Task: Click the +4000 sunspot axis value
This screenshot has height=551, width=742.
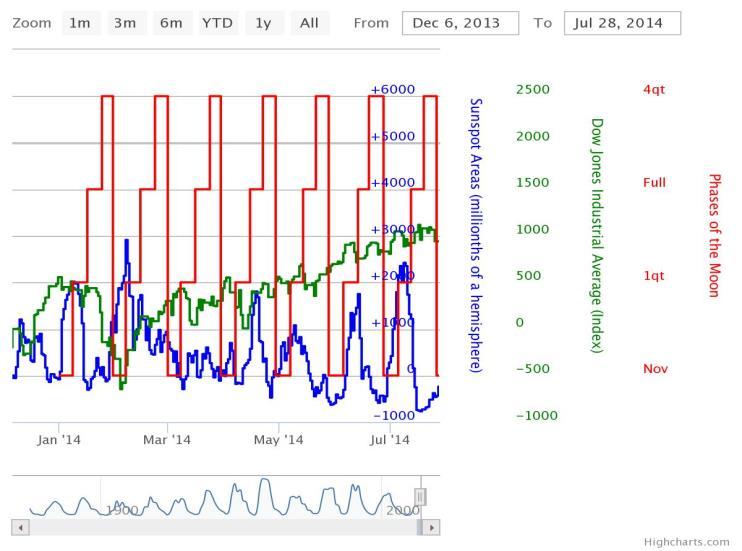Action: click(393, 183)
